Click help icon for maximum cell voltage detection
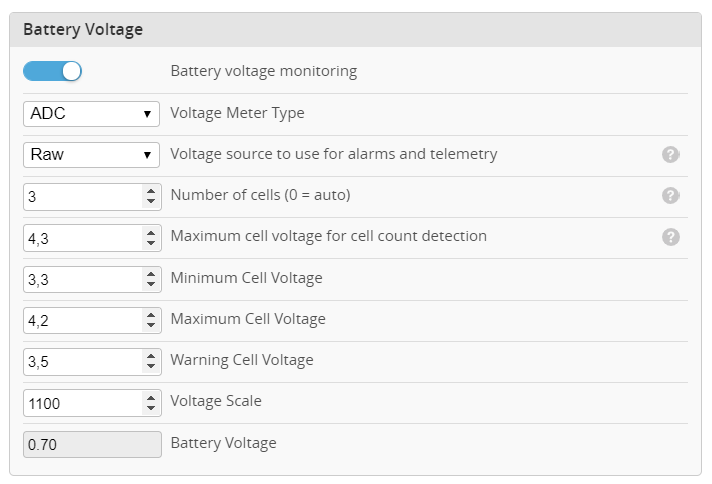The width and height of the screenshot is (712, 484). tap(671, 237)
